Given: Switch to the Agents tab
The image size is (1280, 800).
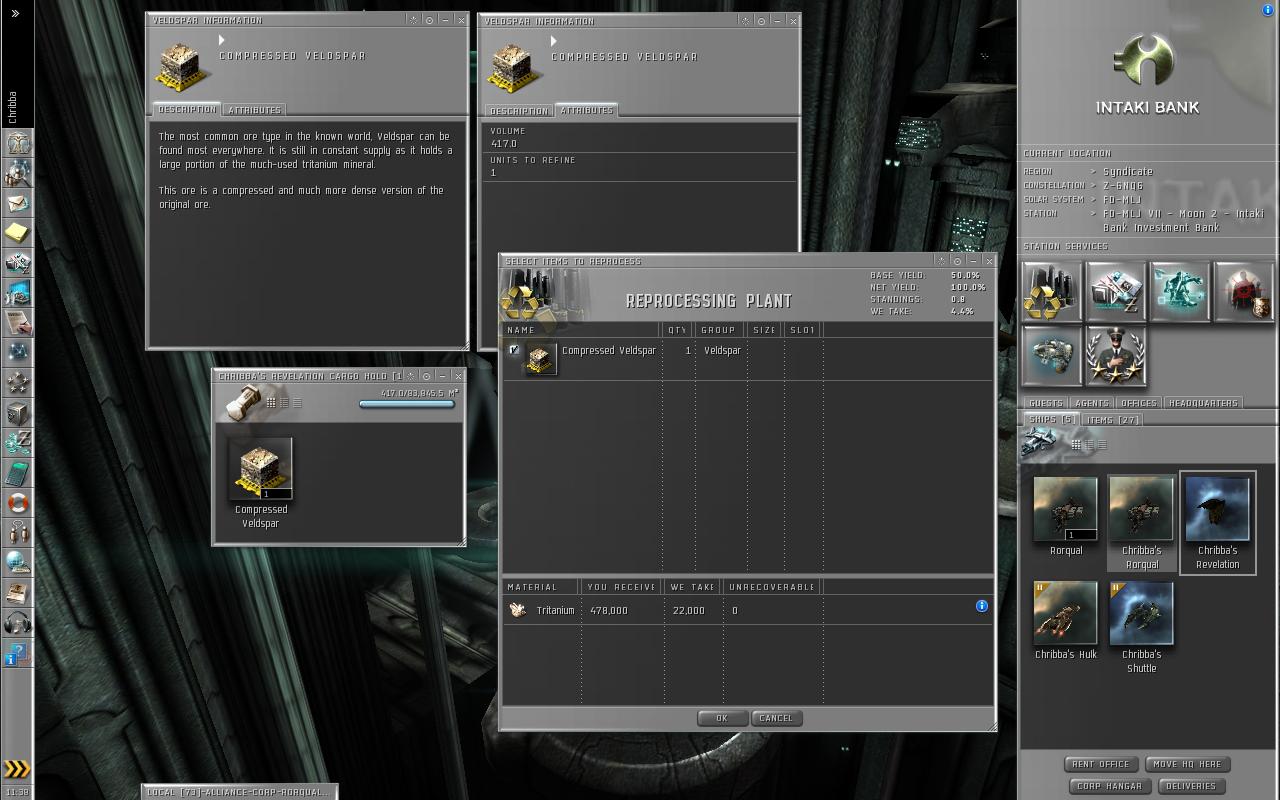Looking at the screenshot, I should (x=1091, y=403).
